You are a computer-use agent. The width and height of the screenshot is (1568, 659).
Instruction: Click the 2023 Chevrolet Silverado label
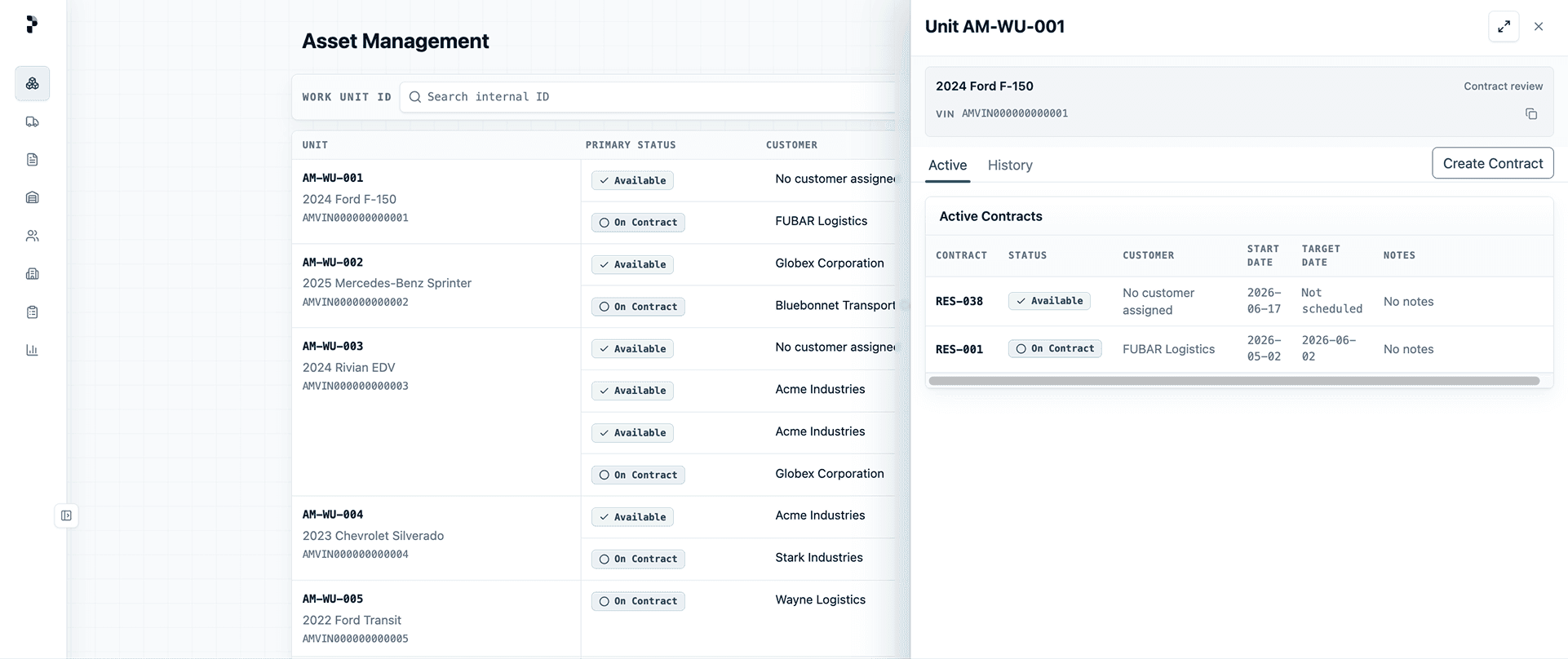(373, 536)
